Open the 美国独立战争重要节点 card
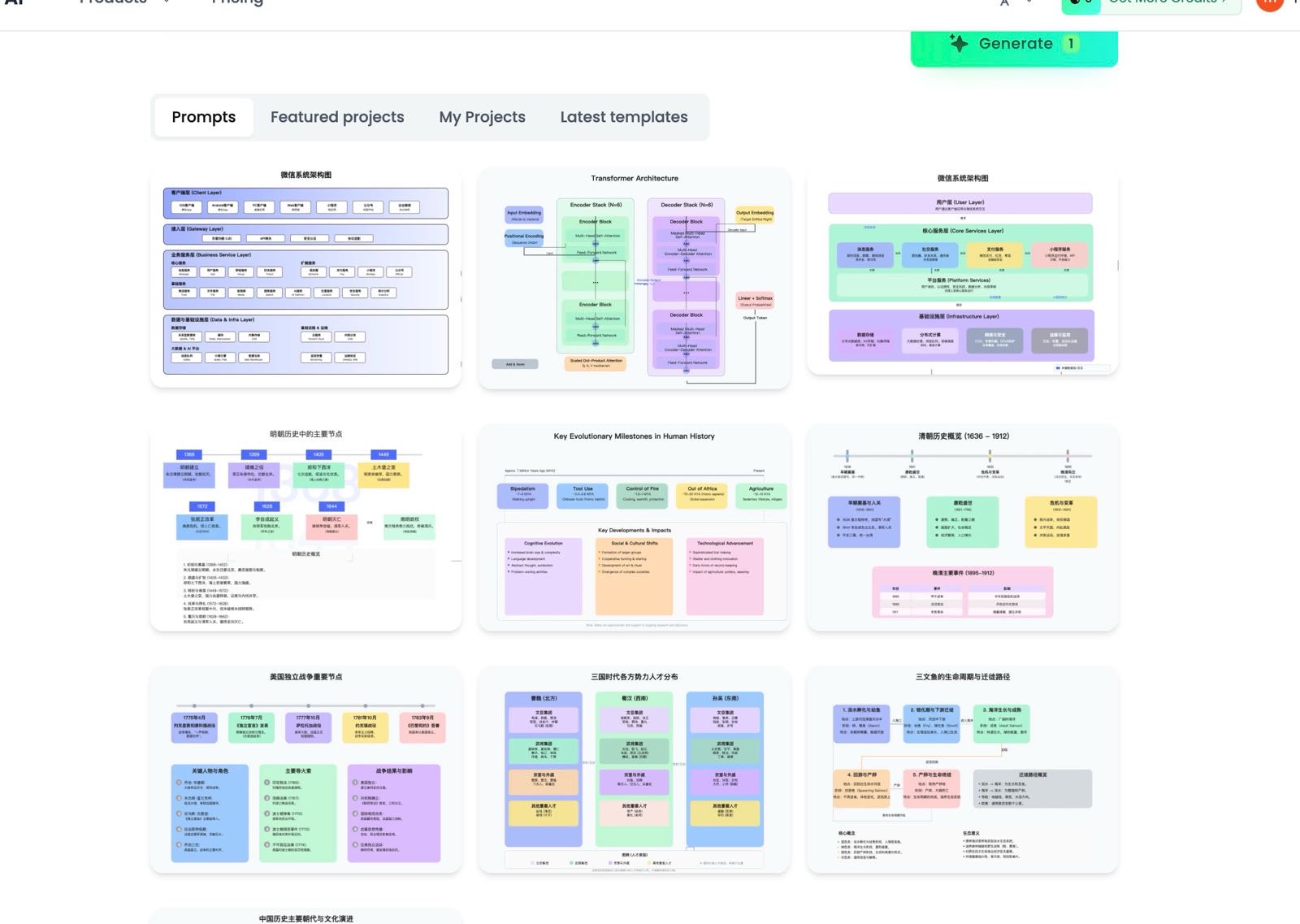This screenshot has height=924, width=1300. (x=305, y=770)
